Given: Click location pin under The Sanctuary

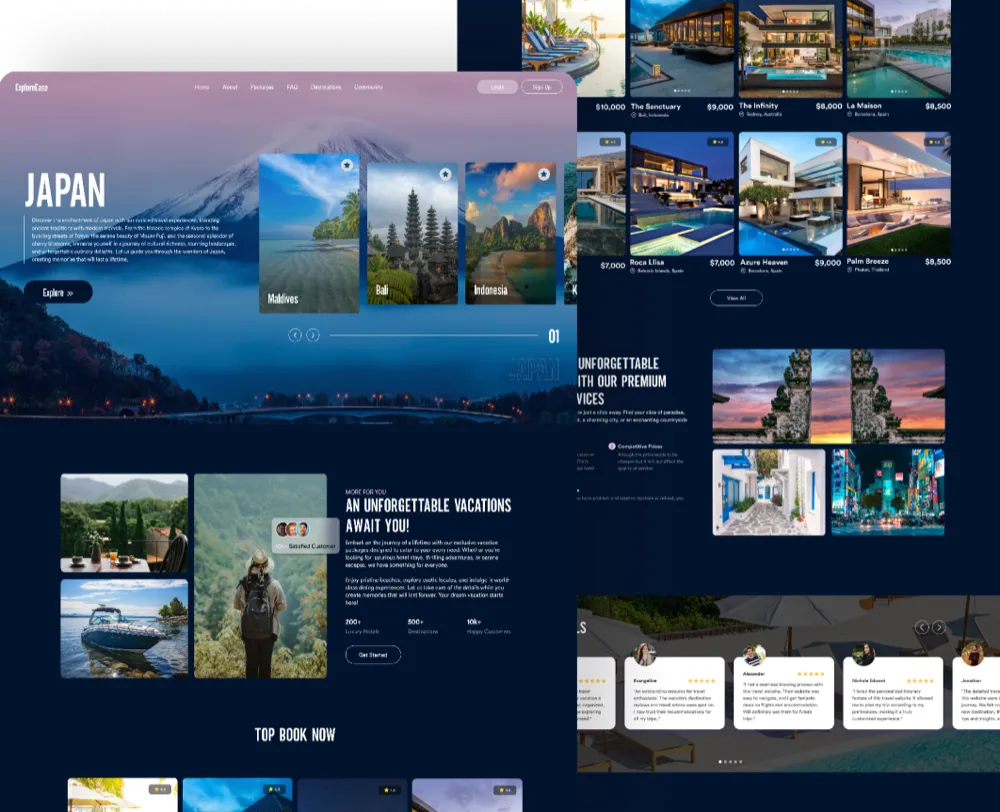Looking at the screenshot, I should tap(634, 115).
